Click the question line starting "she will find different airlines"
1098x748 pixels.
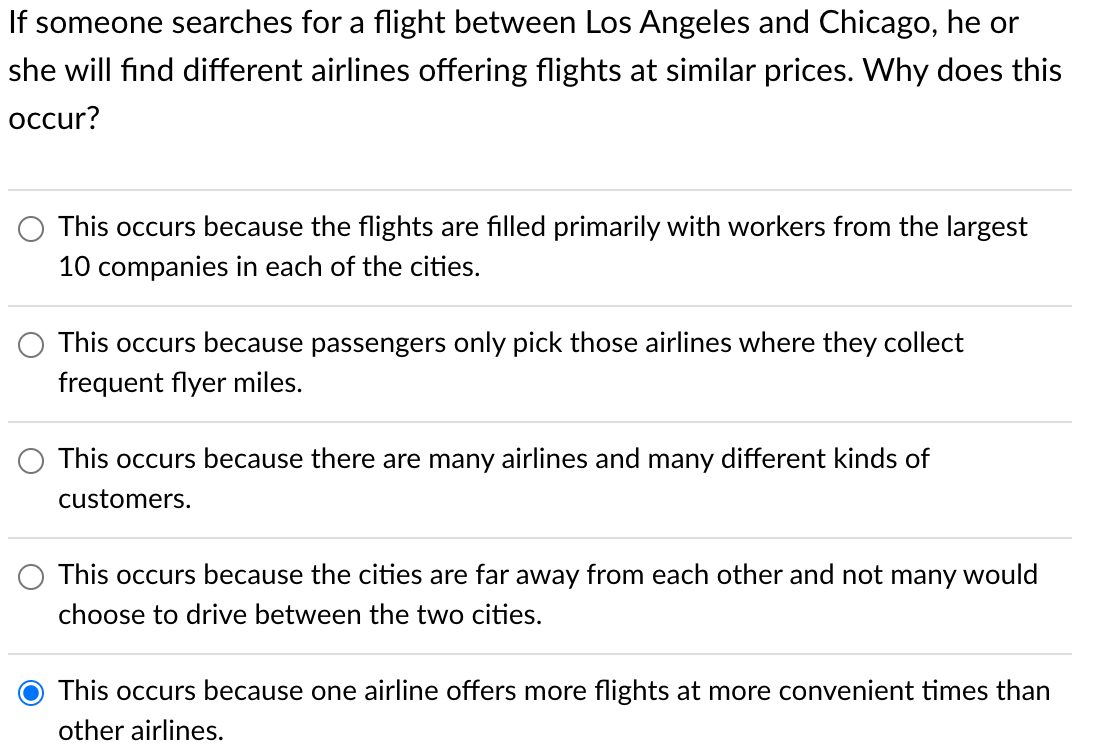click(535, 71)
